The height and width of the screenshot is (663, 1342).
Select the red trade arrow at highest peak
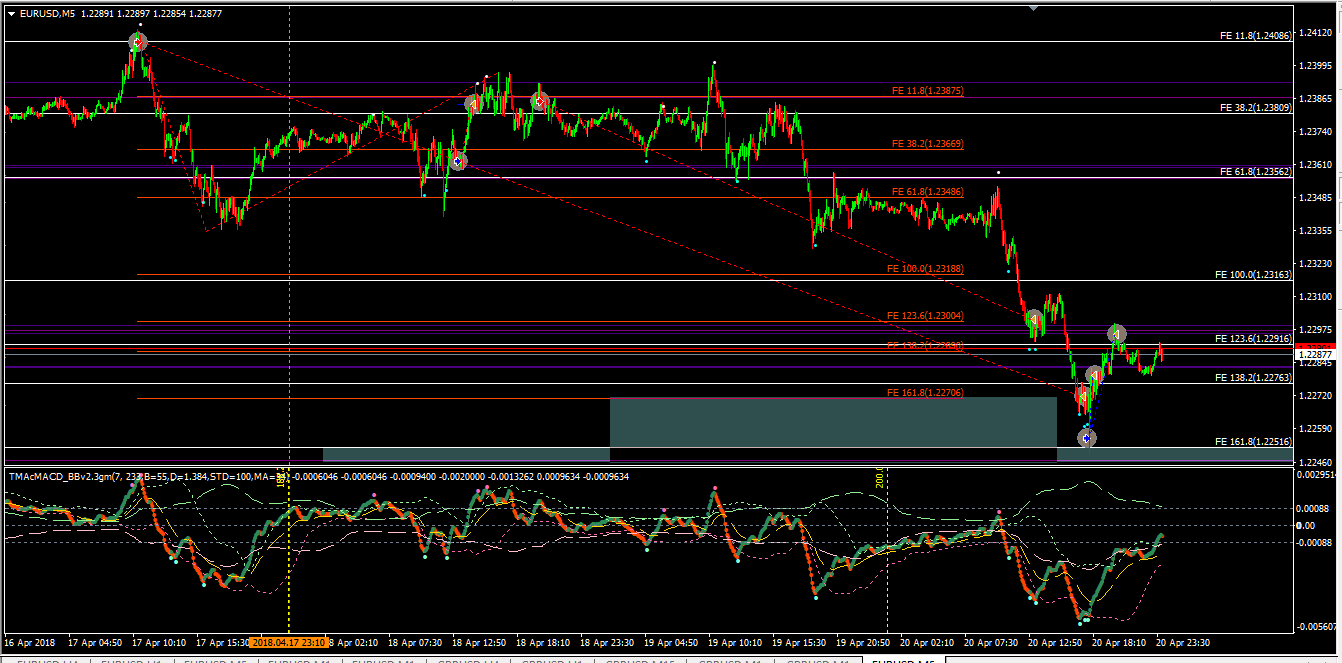point(138,42)
